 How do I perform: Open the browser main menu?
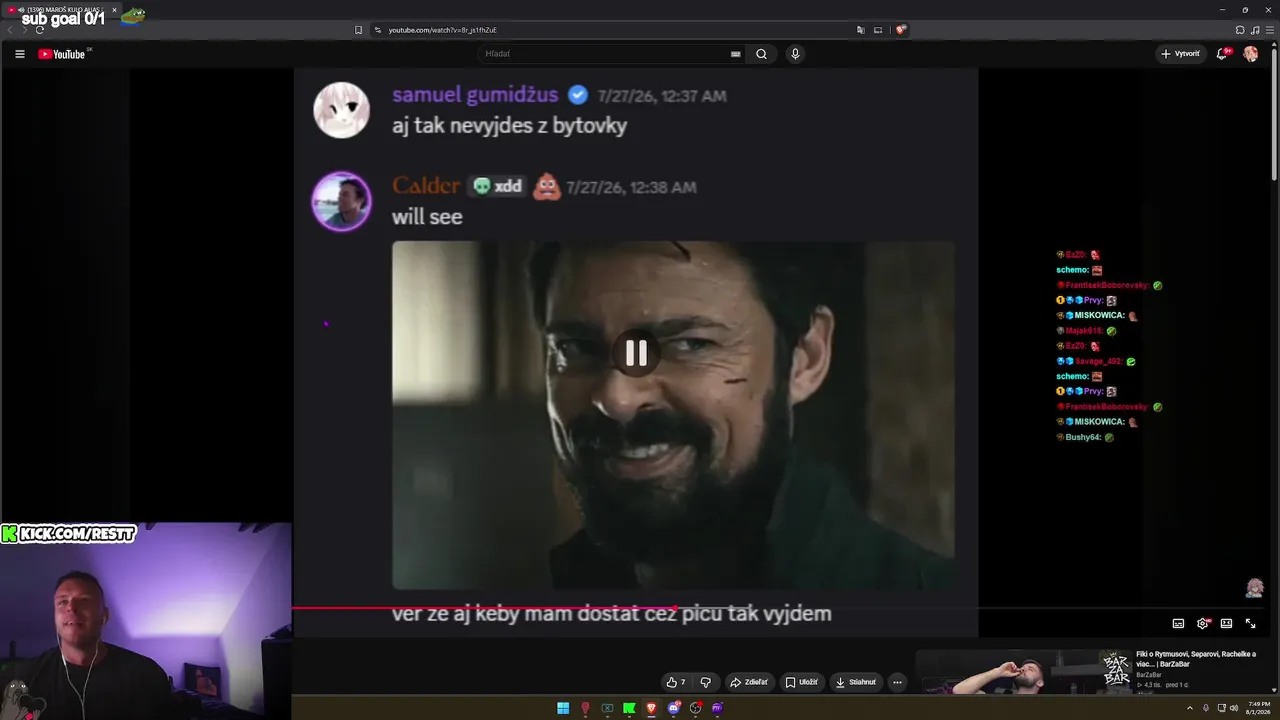[x=1270, y=30]
